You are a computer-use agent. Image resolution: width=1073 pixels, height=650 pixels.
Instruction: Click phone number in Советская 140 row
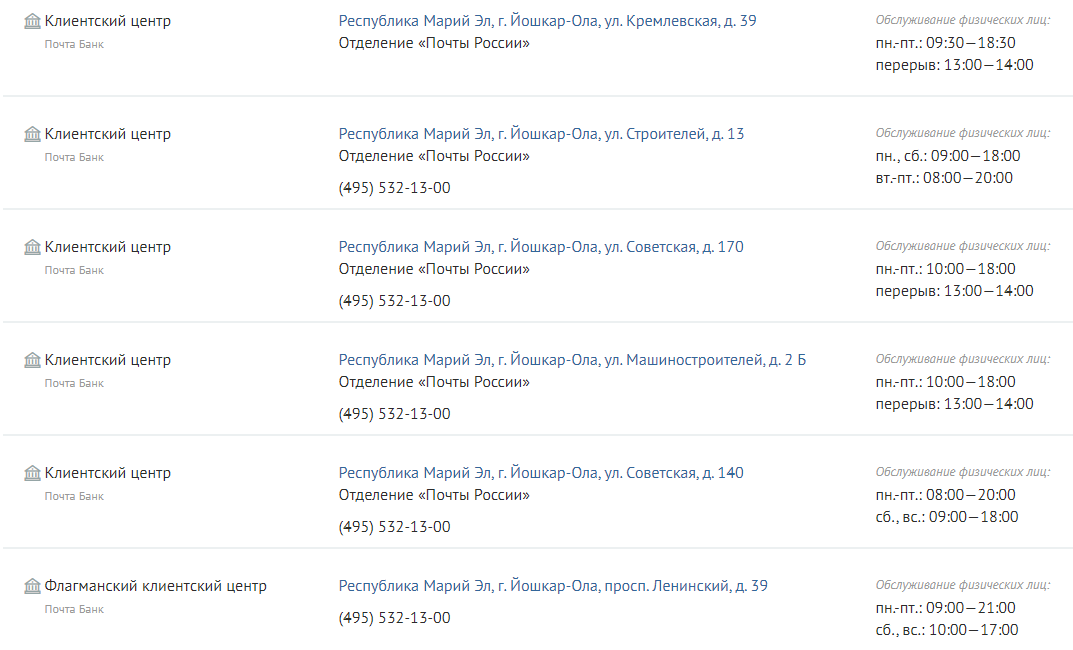[x=394, y=527]
